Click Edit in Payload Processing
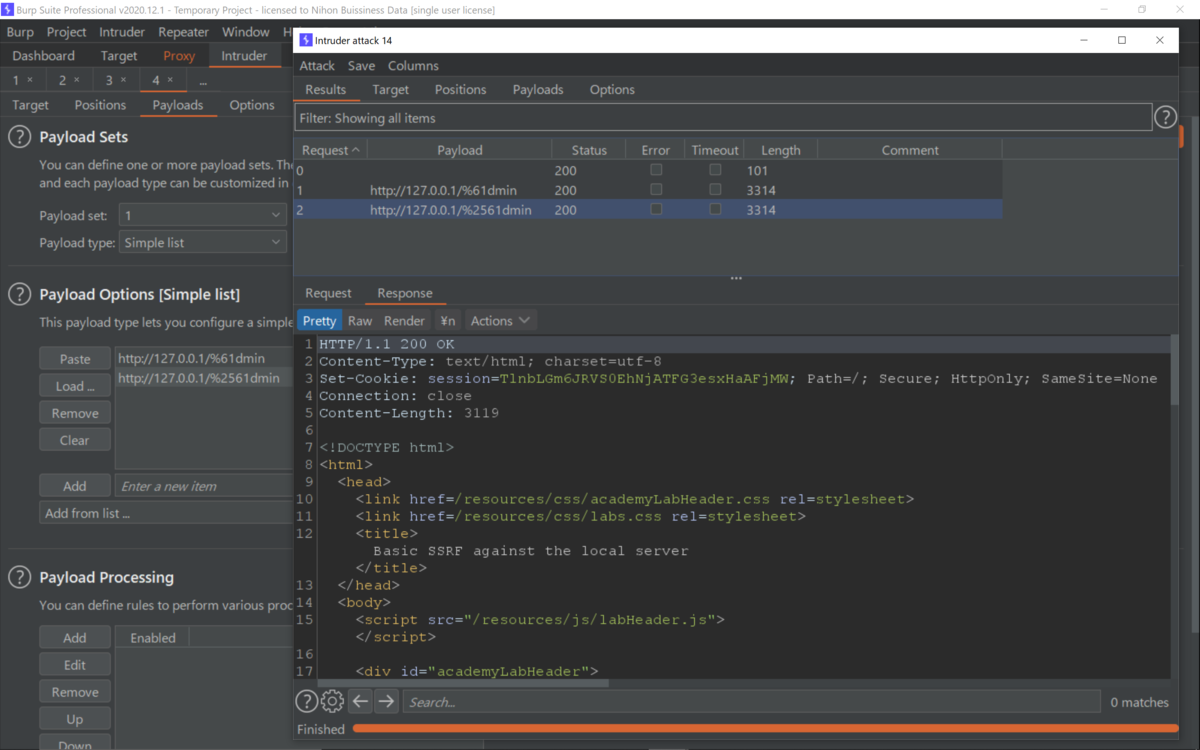Viewport: 1200px width, 750px height. tap(75, 665)
